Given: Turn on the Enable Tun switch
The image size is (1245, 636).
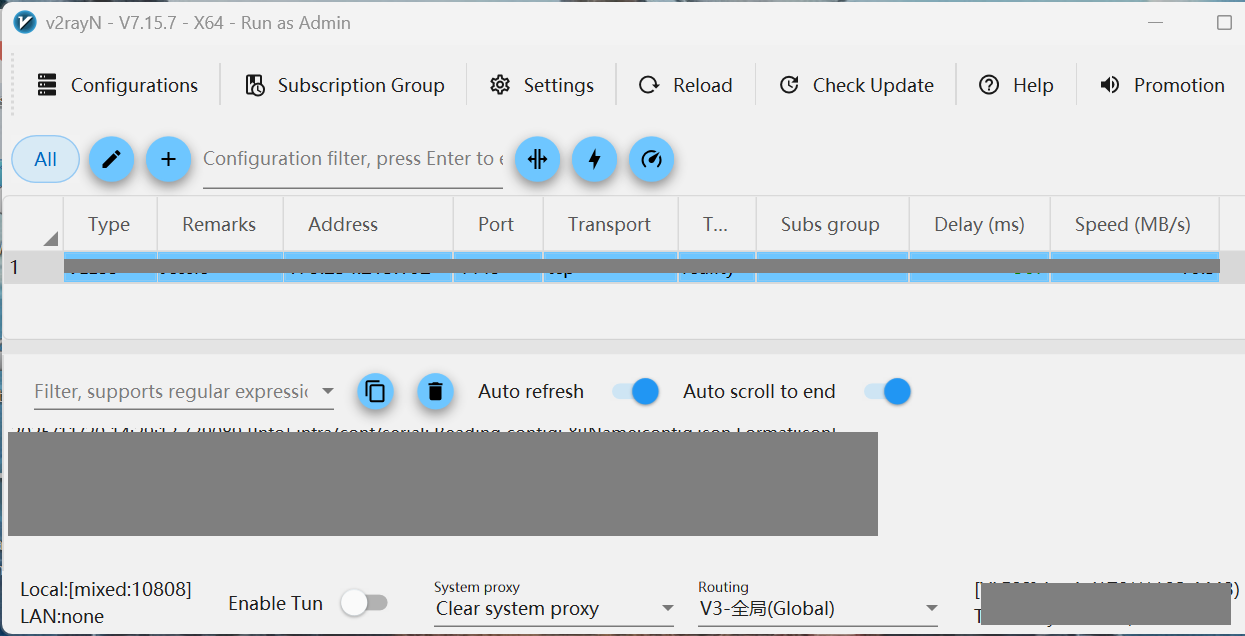Looking at the screenshot, I should click(x=363, y=603).
